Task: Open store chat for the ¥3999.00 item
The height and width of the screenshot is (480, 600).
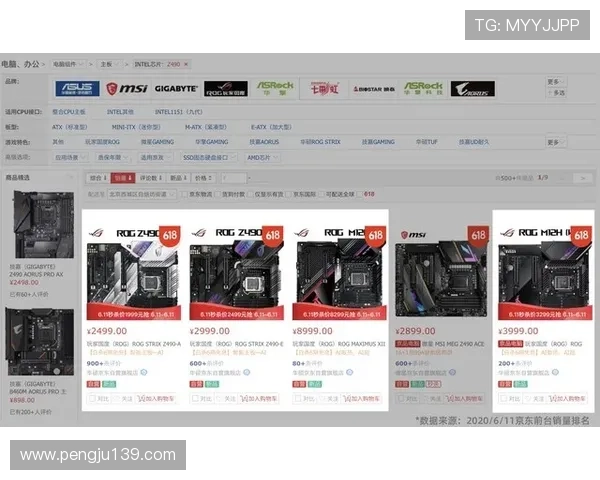Action: point(555,372)
